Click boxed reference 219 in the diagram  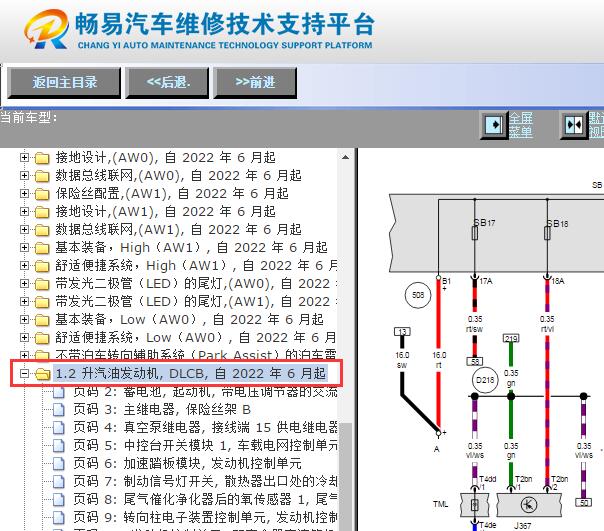pos(511,338)
